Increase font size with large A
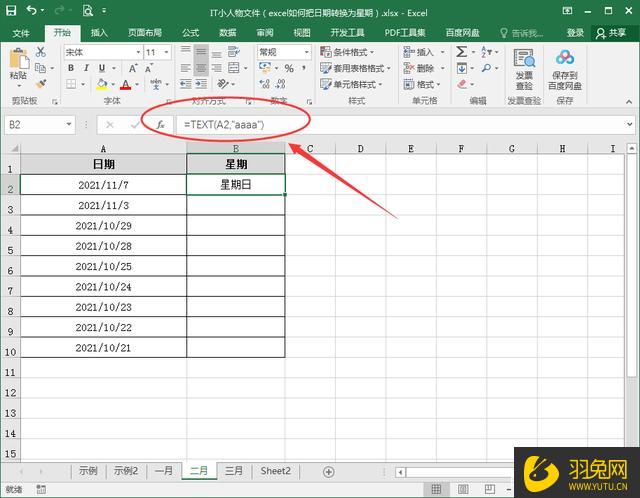The height and width of the screenshot is (498, 640). (x=133, y=68)
